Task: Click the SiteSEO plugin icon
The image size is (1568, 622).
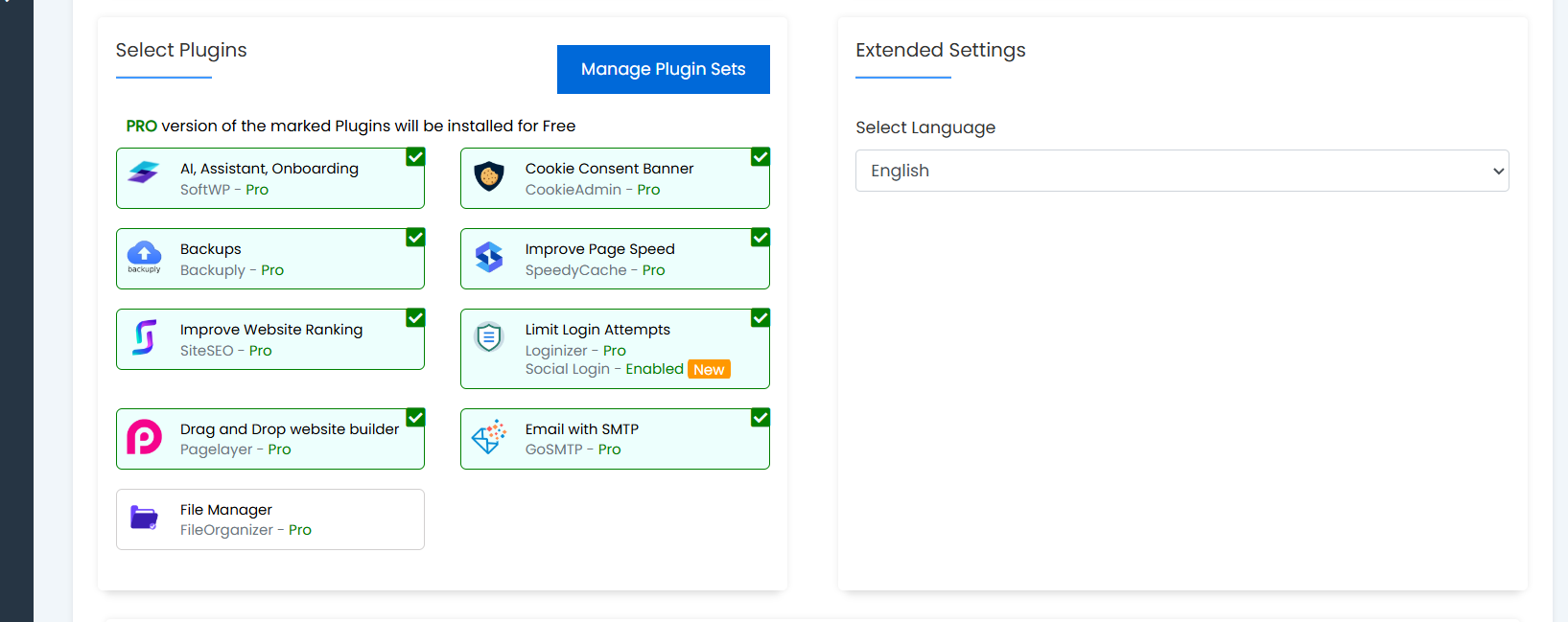Action: 144,337
